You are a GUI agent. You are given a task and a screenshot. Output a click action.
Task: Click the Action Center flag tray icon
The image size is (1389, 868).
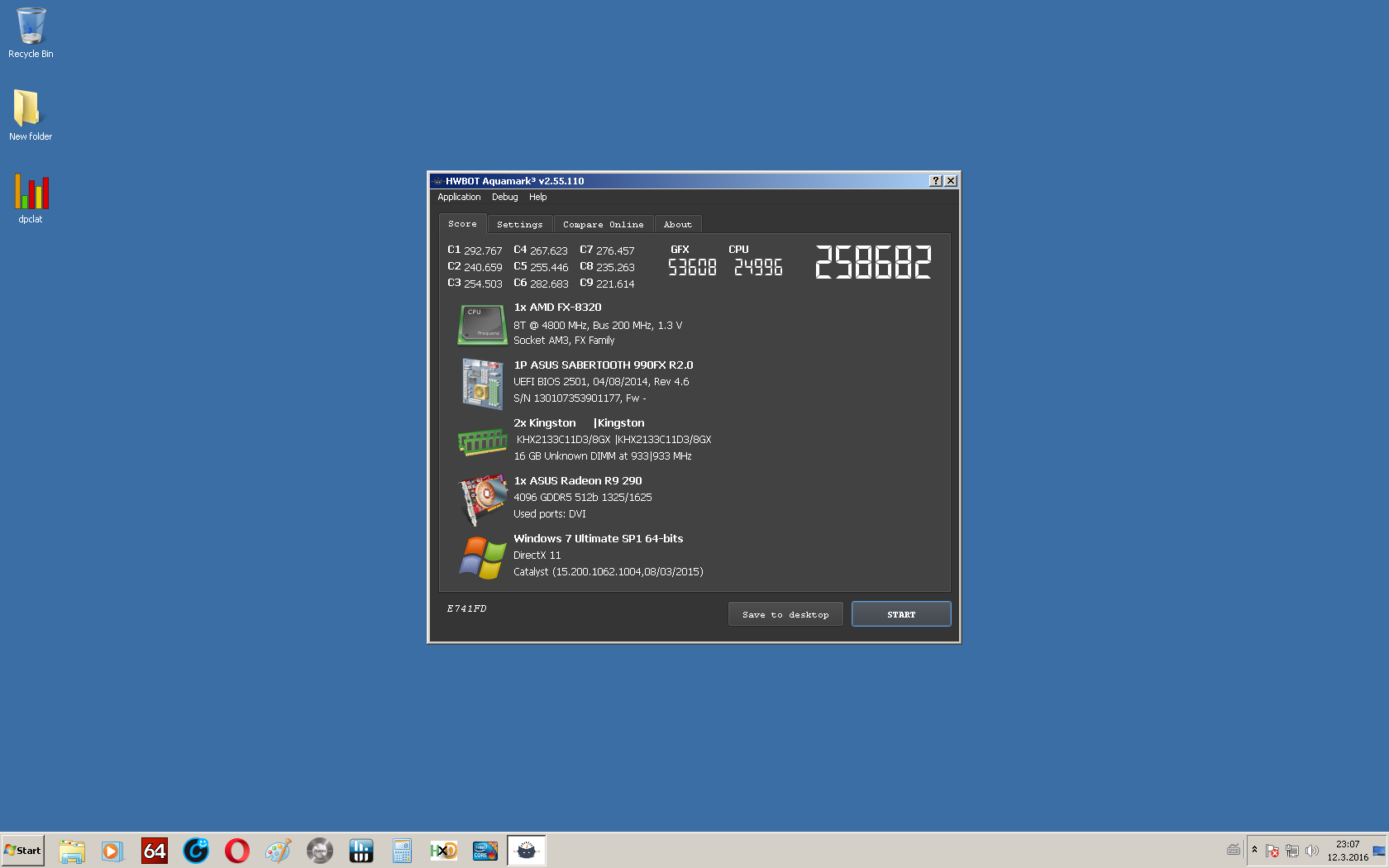click(x=1272, y=851)
